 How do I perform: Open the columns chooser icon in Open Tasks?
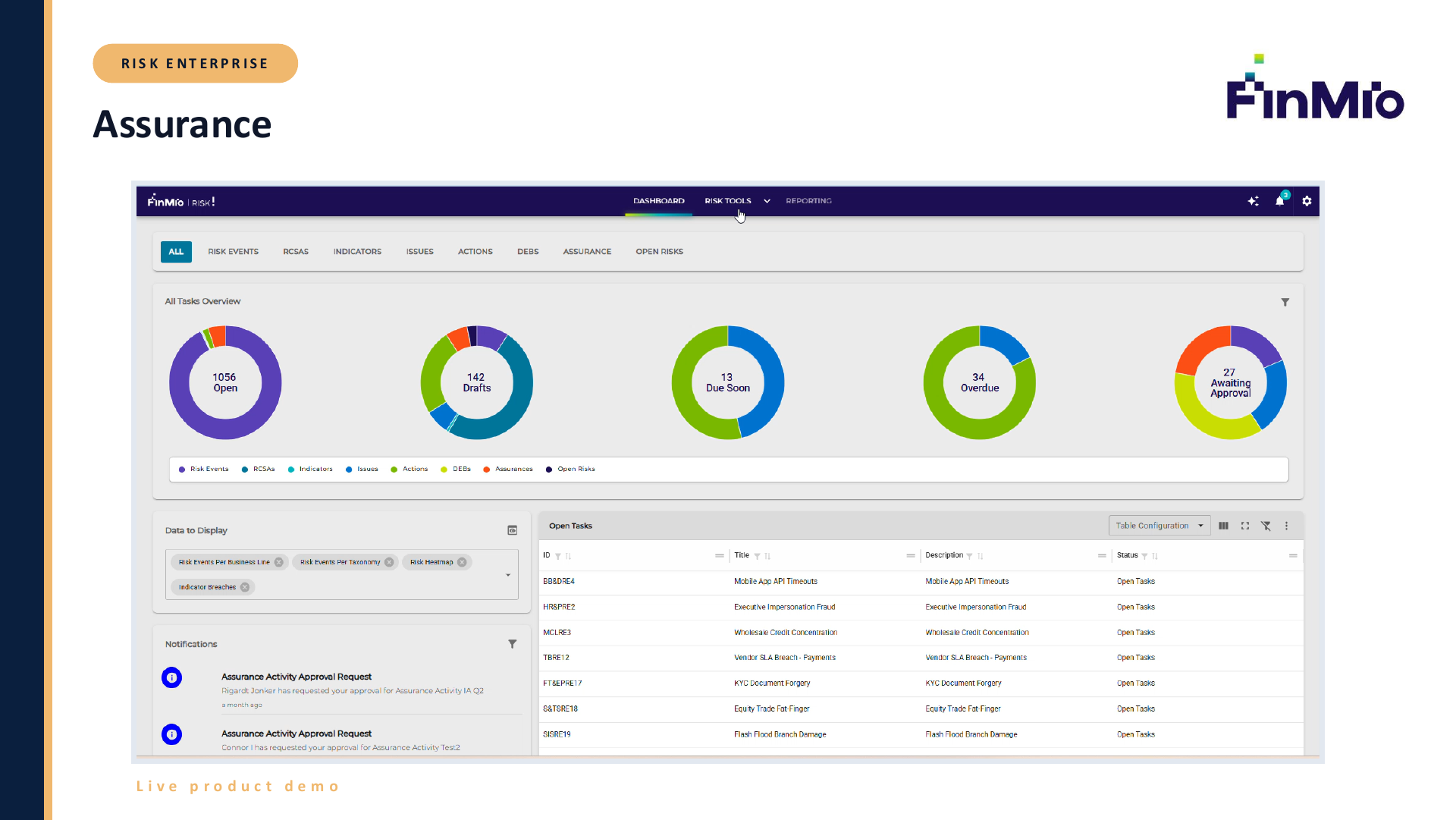[x=1223, y=526]
